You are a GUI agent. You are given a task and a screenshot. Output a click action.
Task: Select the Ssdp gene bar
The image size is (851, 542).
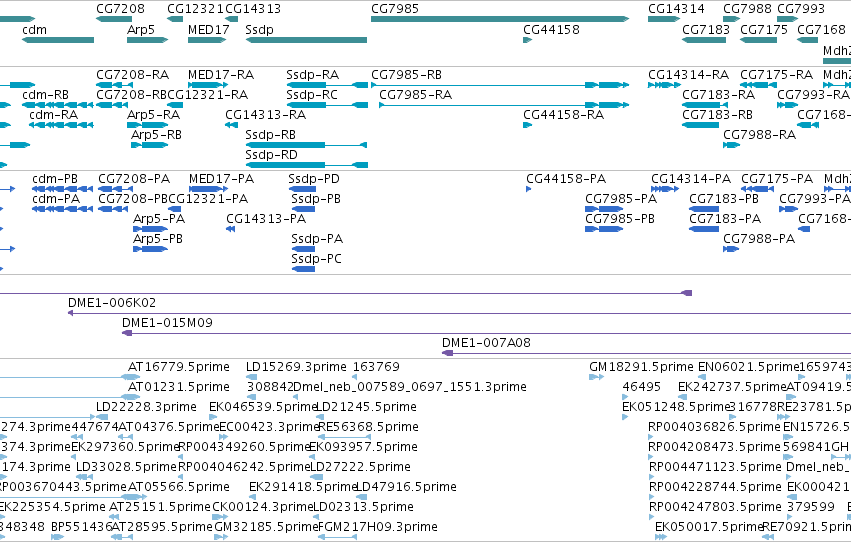pyautogui.click(x=306, y=40)
